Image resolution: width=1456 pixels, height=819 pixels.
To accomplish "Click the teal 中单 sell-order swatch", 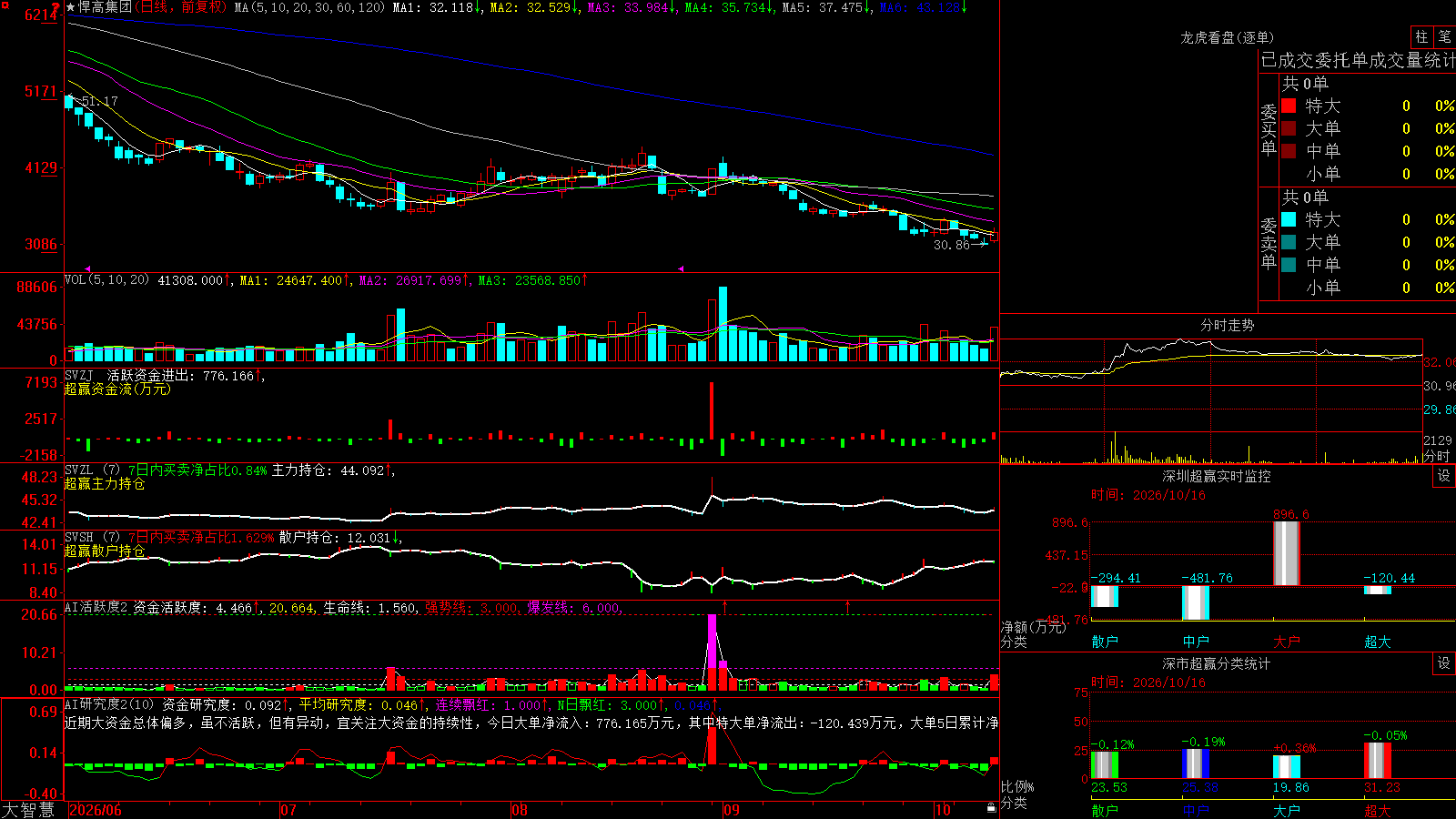I will point(1289,265).
